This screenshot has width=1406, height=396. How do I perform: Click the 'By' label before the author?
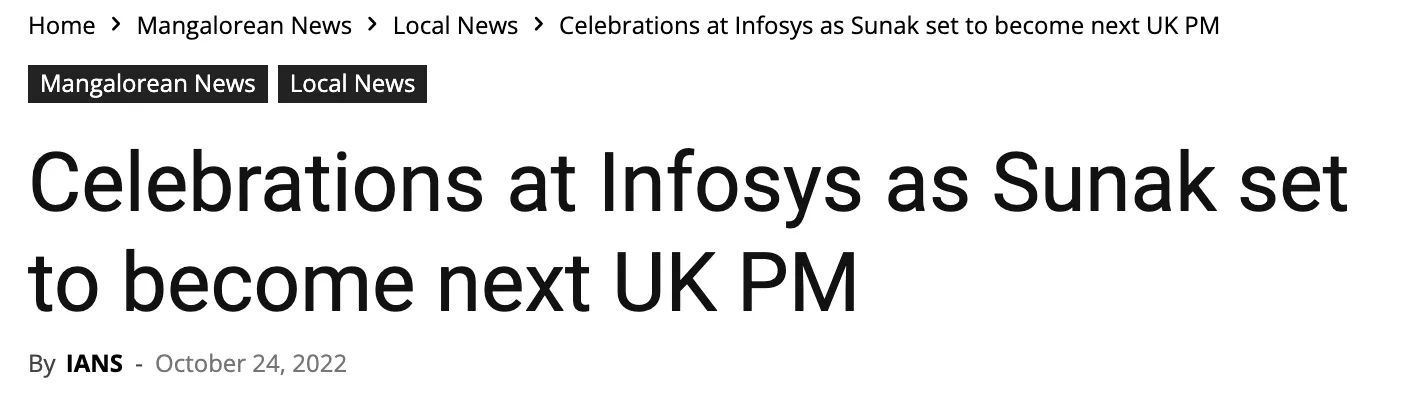coord(42,363)
